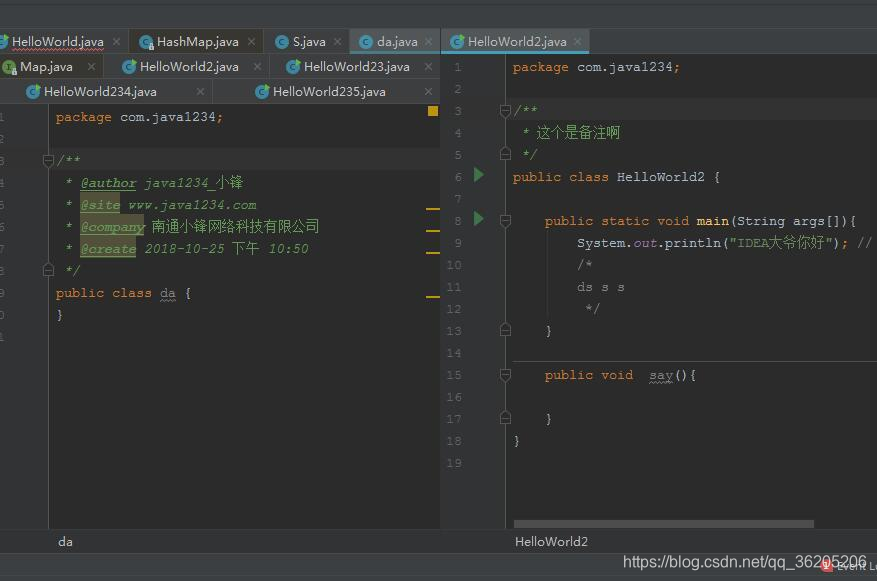
Task: Click the @create tag in Javadoc
Action: [x=108, y=249]
